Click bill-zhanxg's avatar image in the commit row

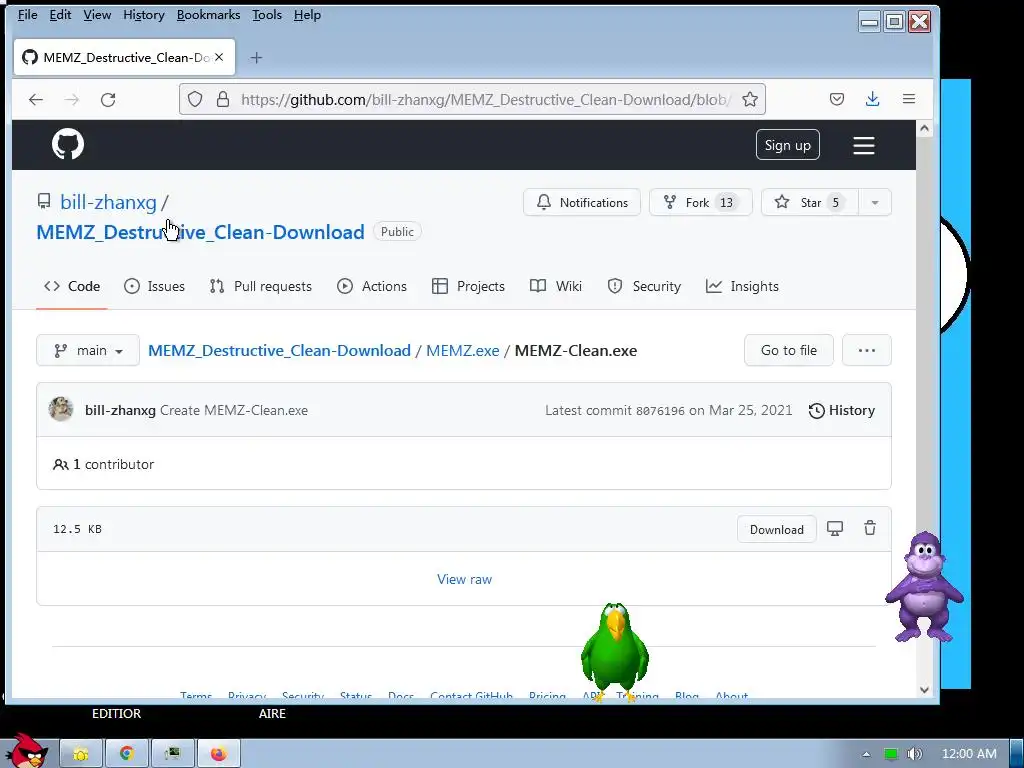[61, 409]
